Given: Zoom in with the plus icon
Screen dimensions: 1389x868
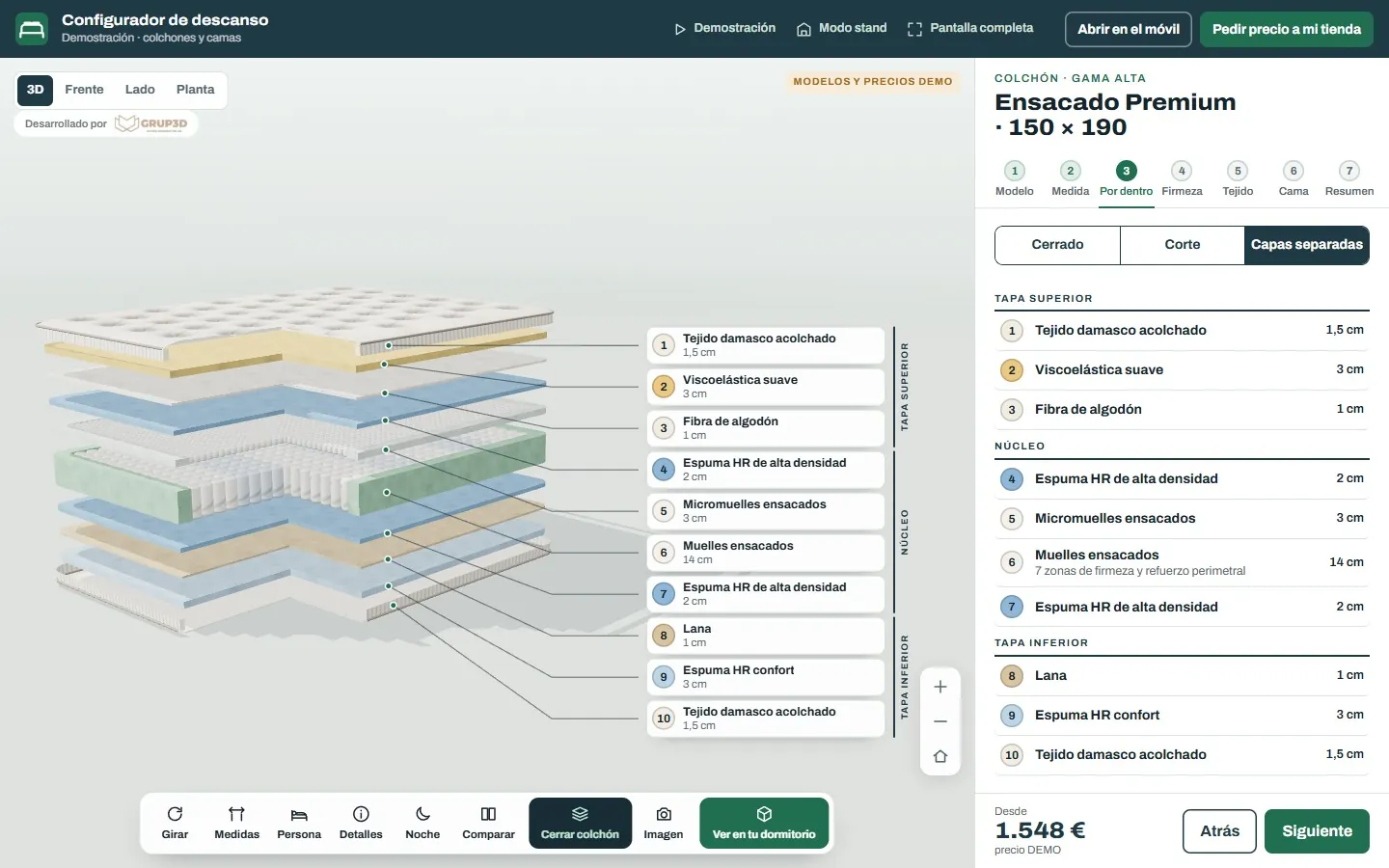Looking at the screenshot, I should coord(940,687).
